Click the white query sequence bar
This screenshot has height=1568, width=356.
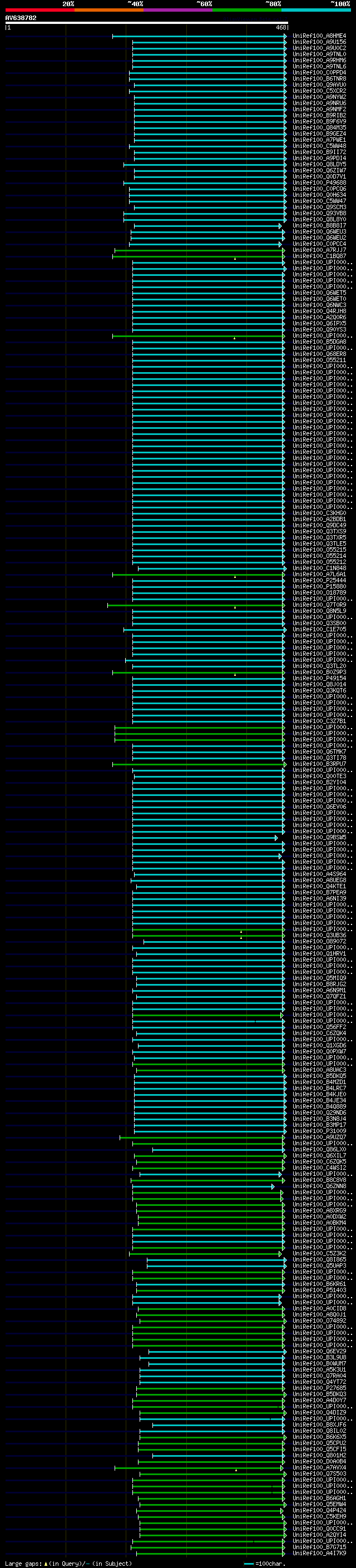147,23
